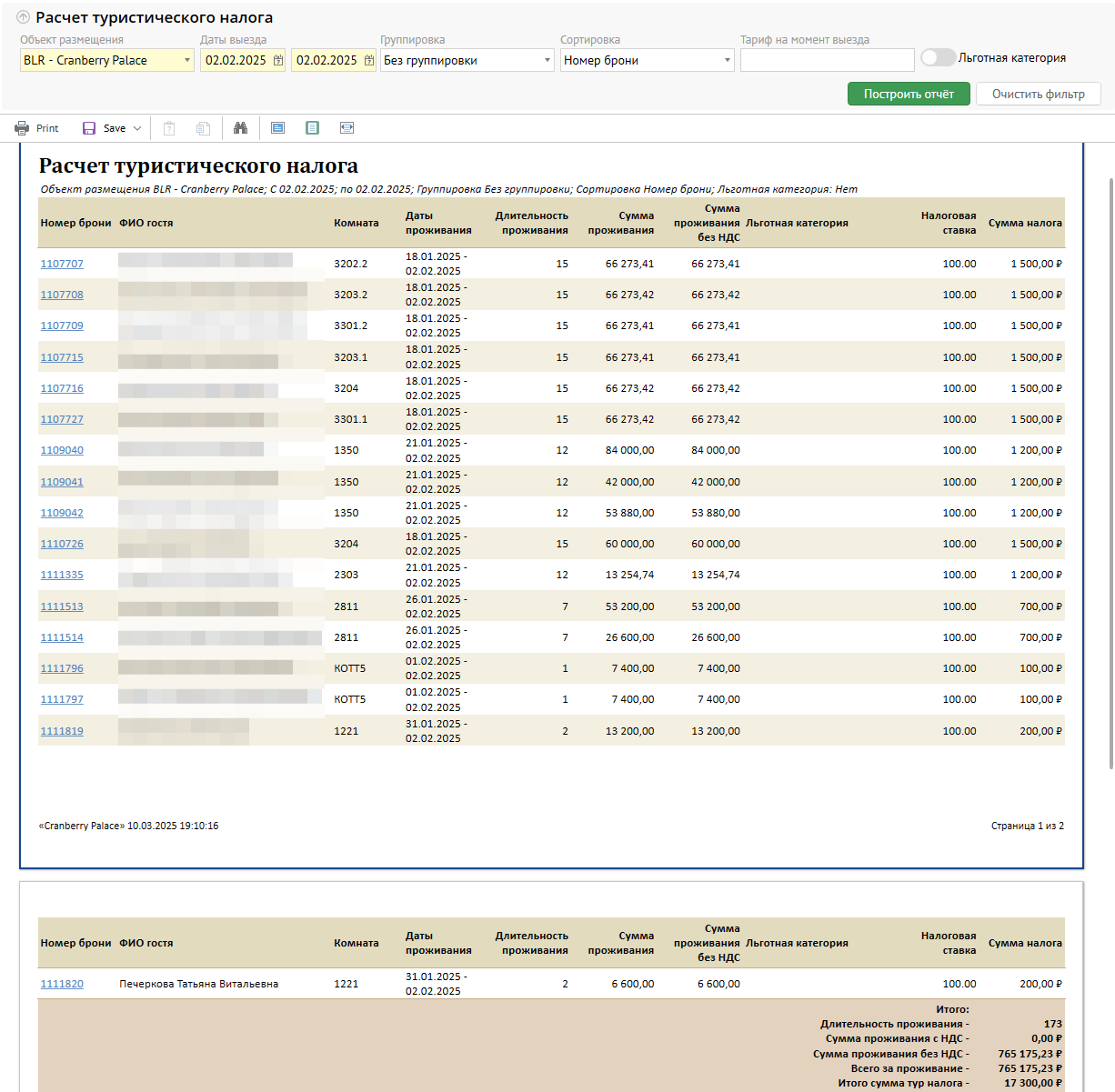Viewport: 1115px width, 1092px height.
Task: Open the Save format dropdown arrow
Action: tap(137, 128)
